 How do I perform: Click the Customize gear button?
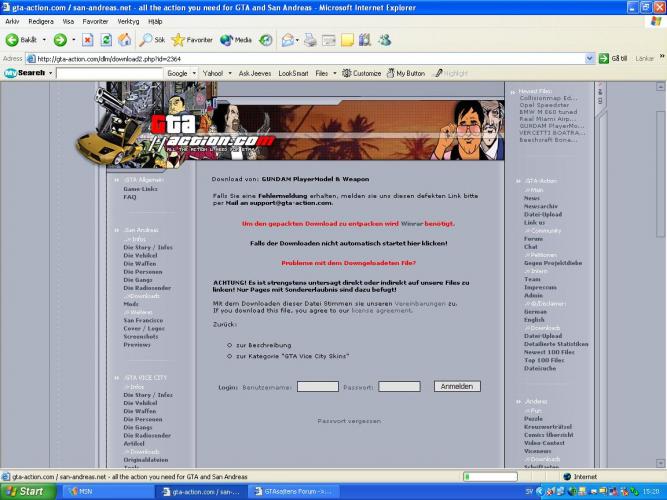(362, 73)
